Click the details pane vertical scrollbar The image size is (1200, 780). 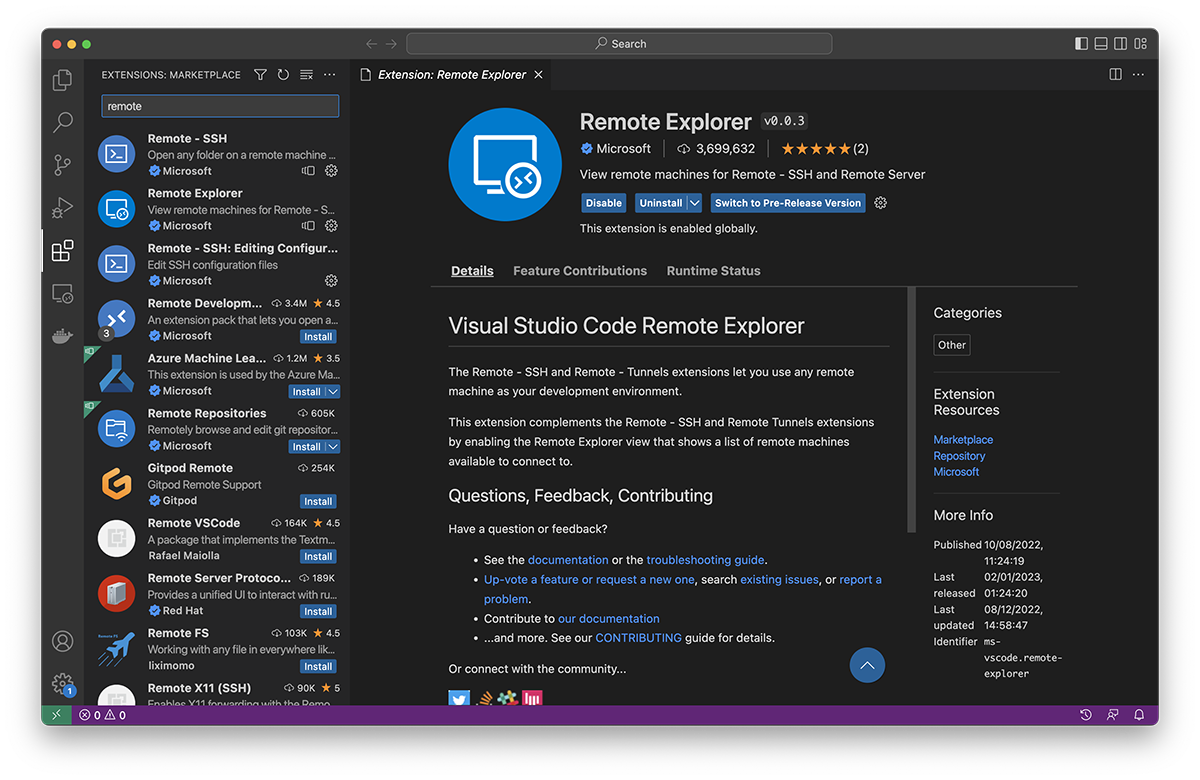[911, 410]
